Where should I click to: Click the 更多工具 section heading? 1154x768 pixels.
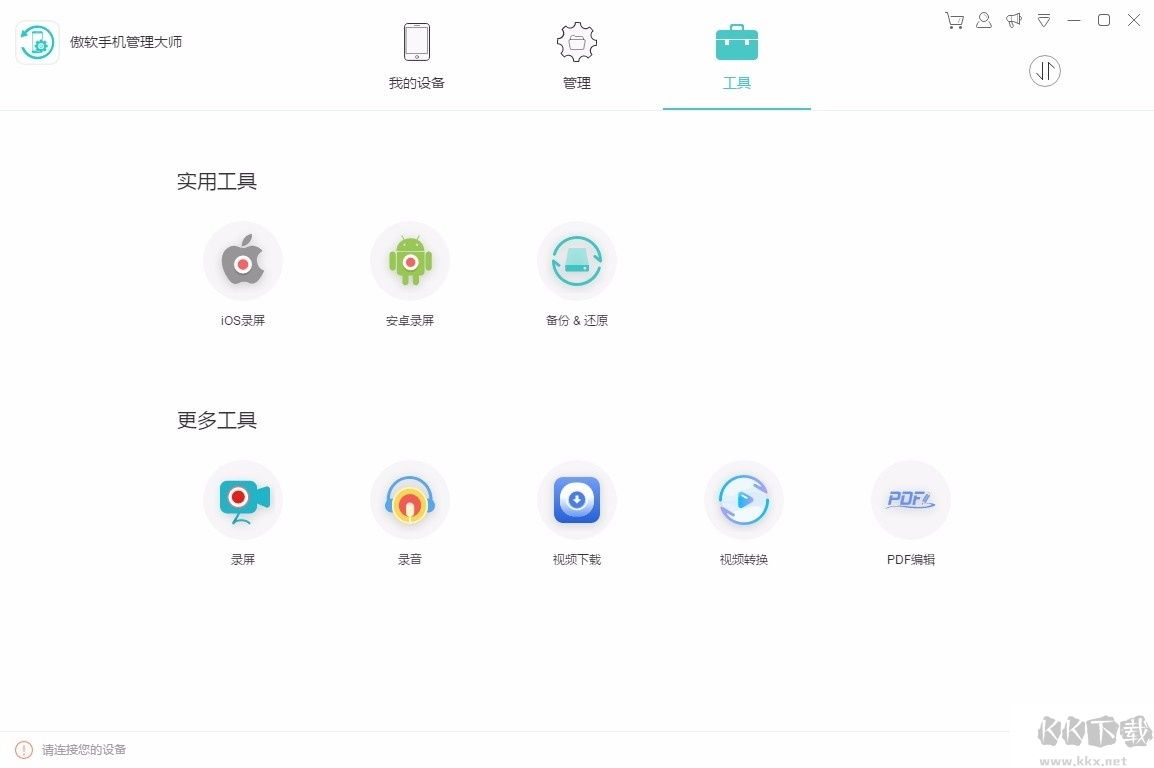click(x=217, y=421)
